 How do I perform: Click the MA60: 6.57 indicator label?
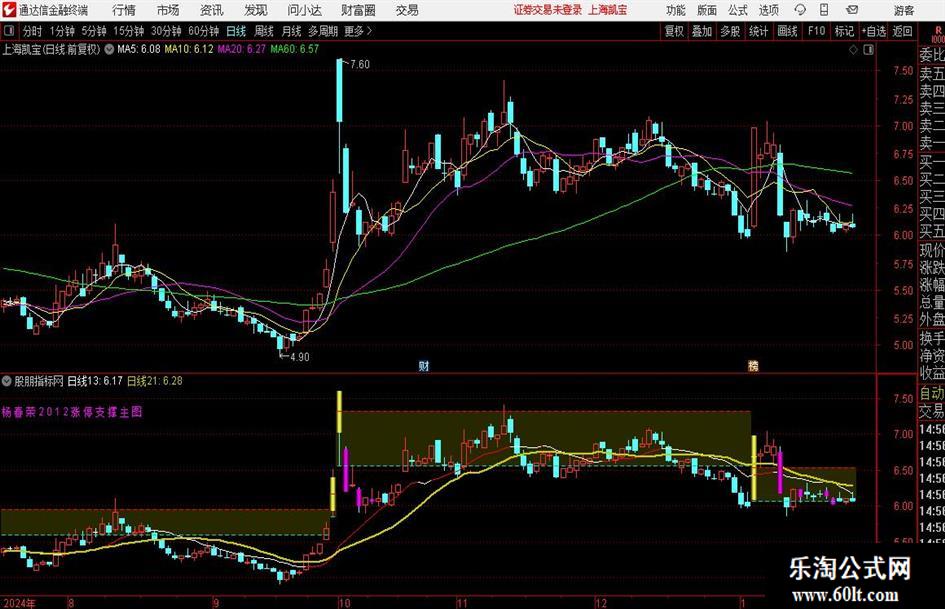[x=294, y=49]
